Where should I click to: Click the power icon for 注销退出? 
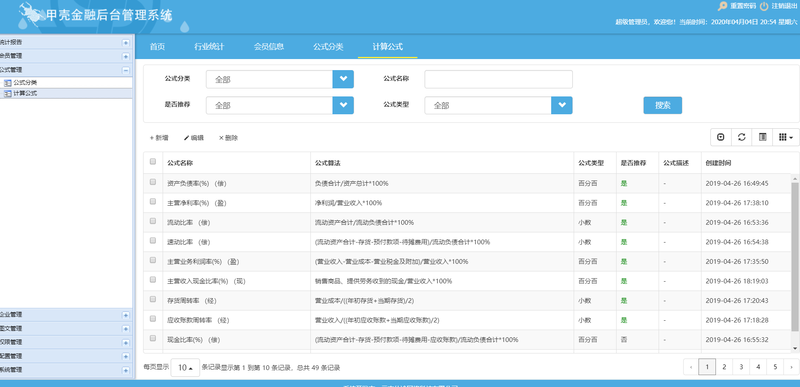[764, 7]
